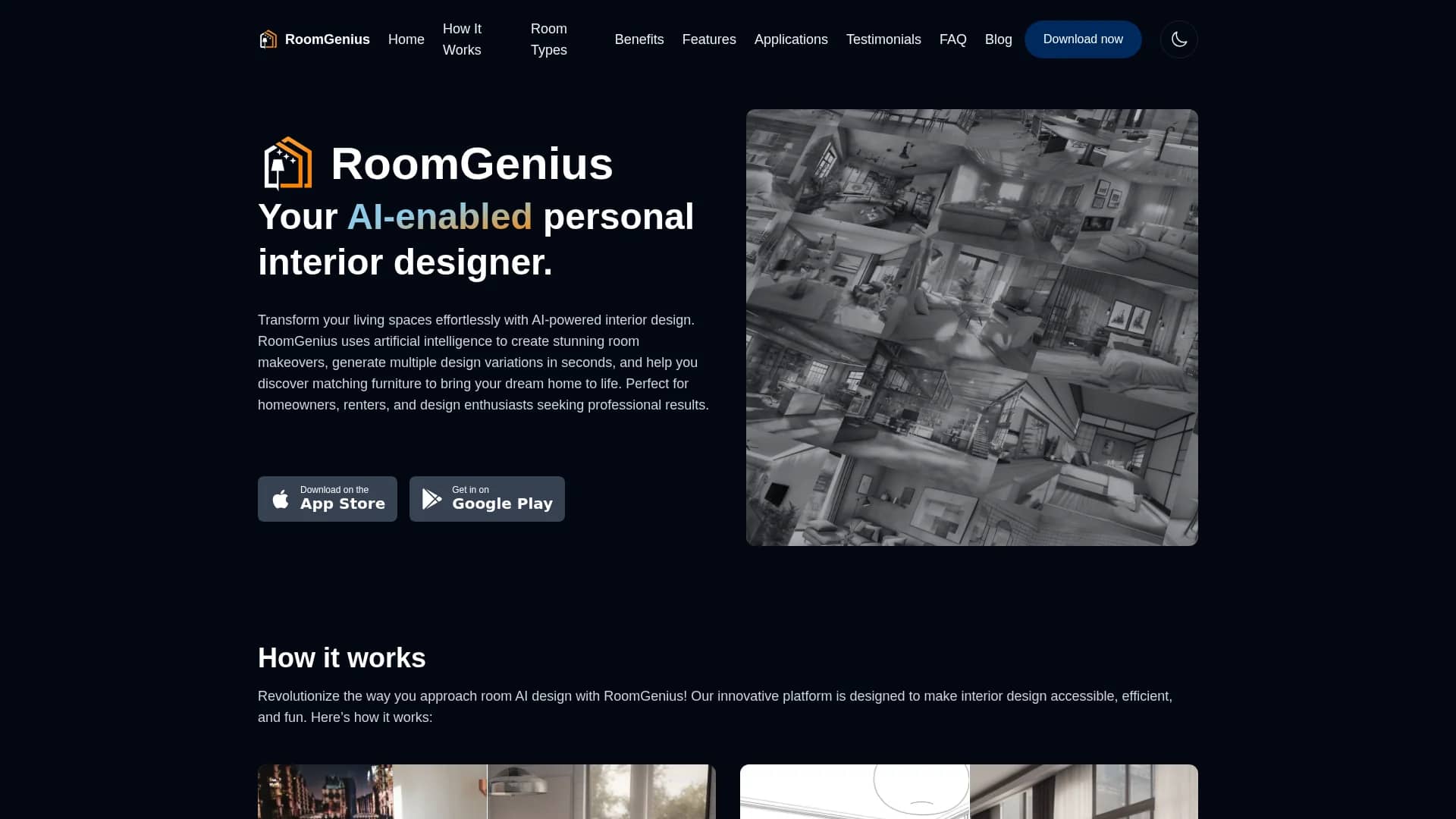This screenshot has height=819, width=1456.
Task: Click RoomGenius brand name in navbar
Action: click(328, 39)
